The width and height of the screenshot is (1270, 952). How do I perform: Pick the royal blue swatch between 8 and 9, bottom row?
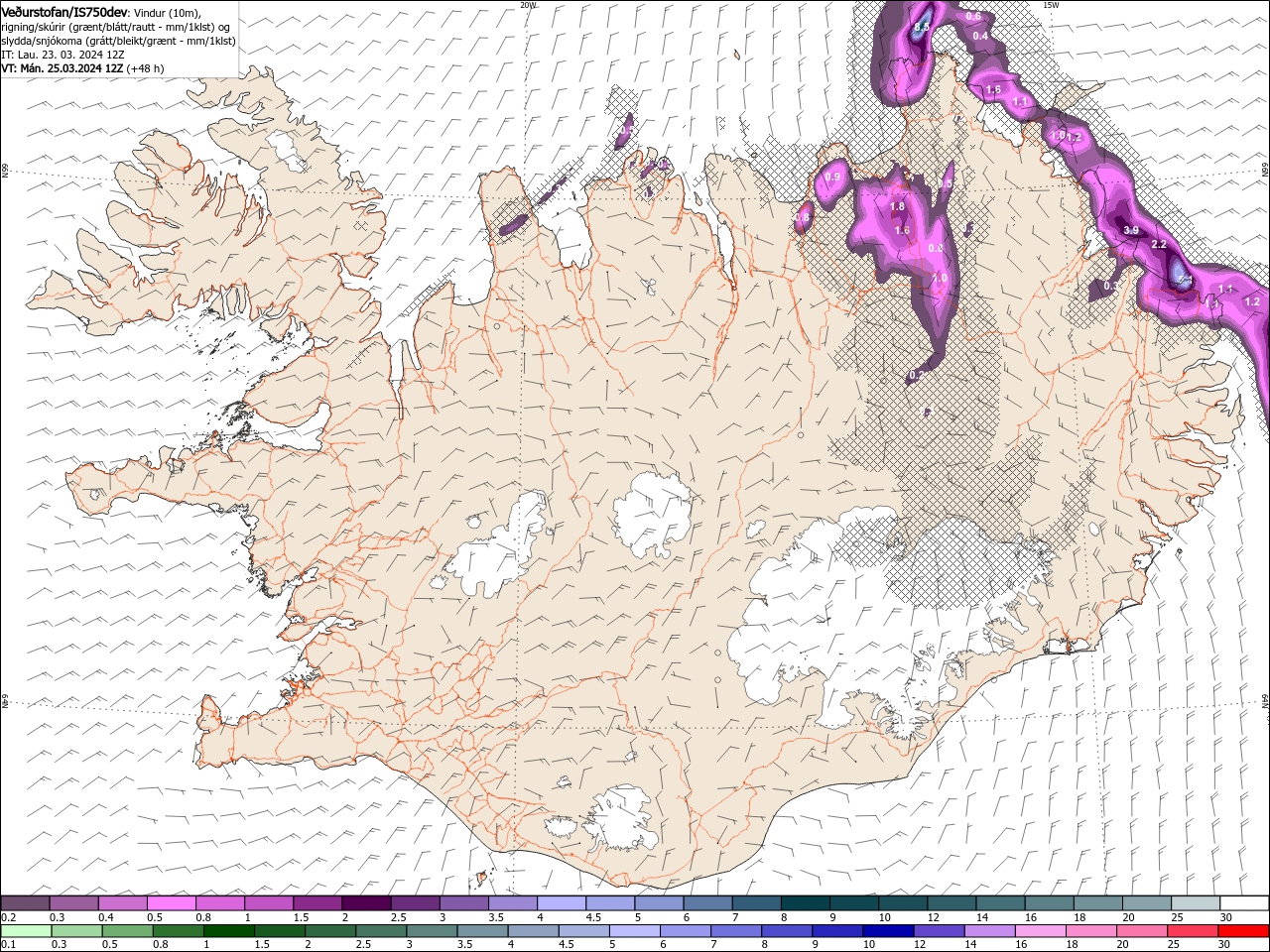coord(787,931)
